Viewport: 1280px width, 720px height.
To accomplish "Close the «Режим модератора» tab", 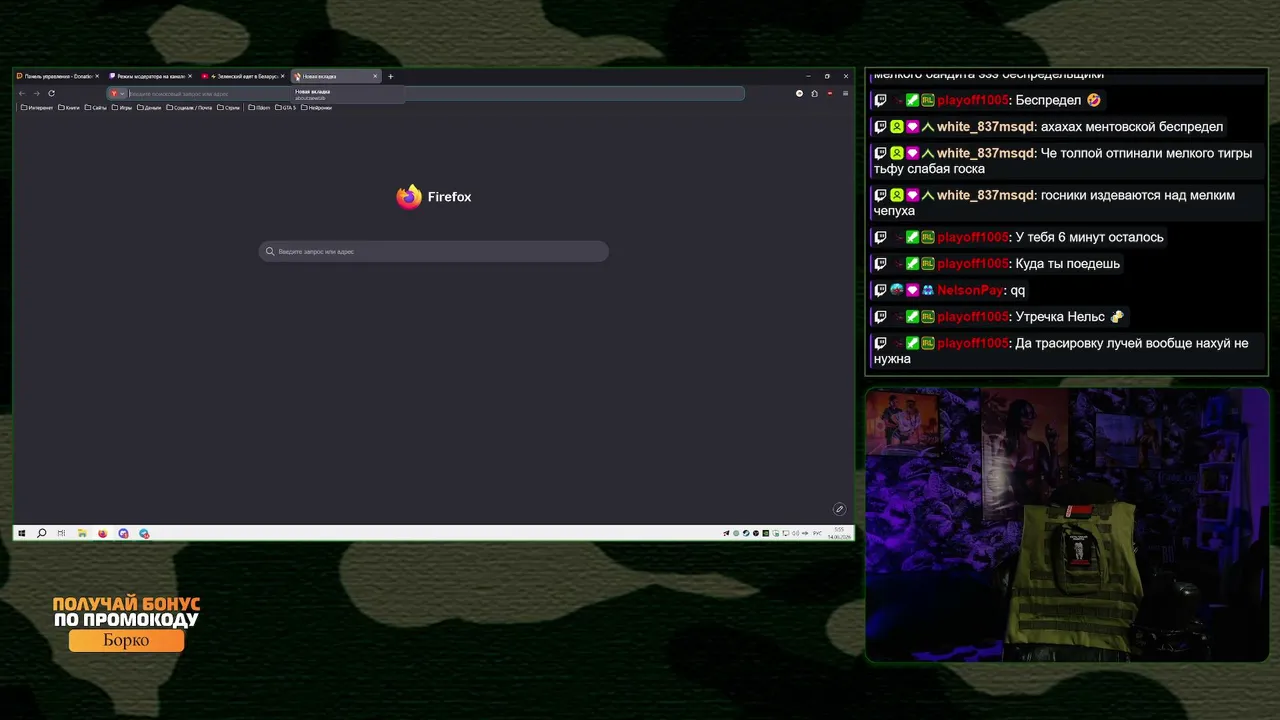I will tap(190, 76).
